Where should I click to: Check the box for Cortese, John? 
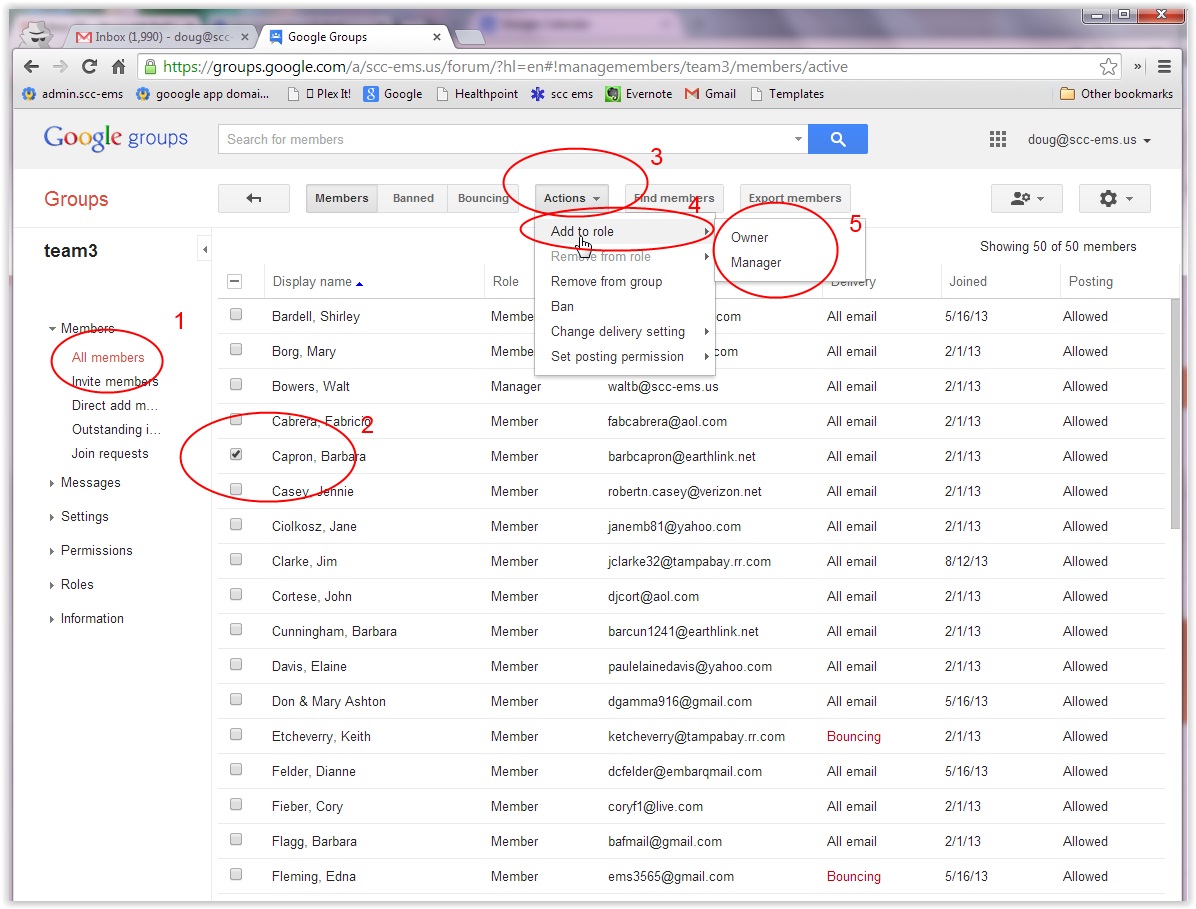[x=236, y=595]
